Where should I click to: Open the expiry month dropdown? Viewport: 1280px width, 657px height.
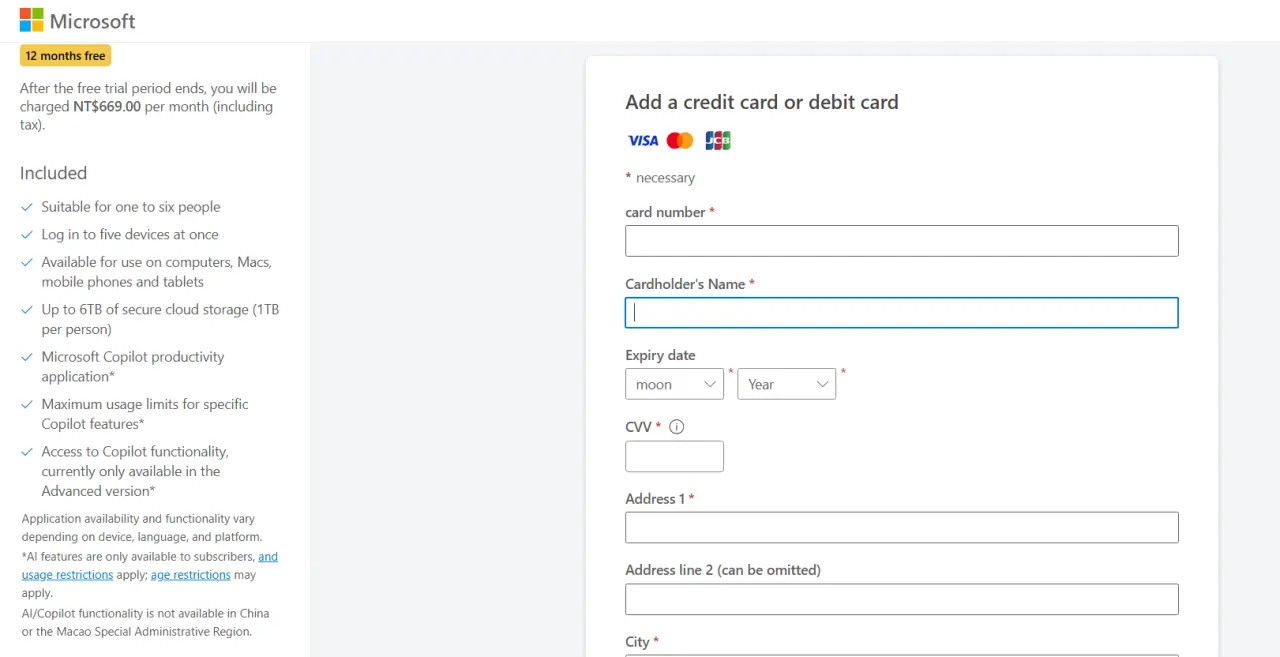coord(674,384)
